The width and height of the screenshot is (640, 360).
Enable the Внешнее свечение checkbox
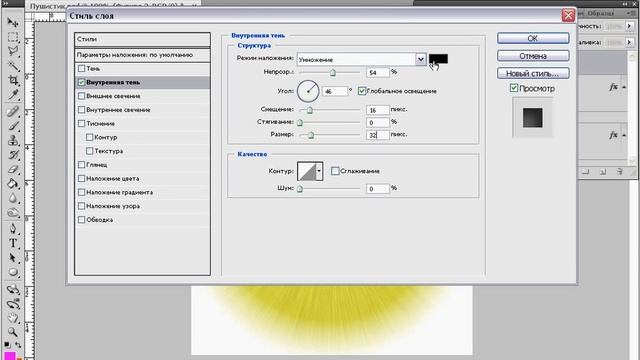pyautogui.click(x=81, y=96)
